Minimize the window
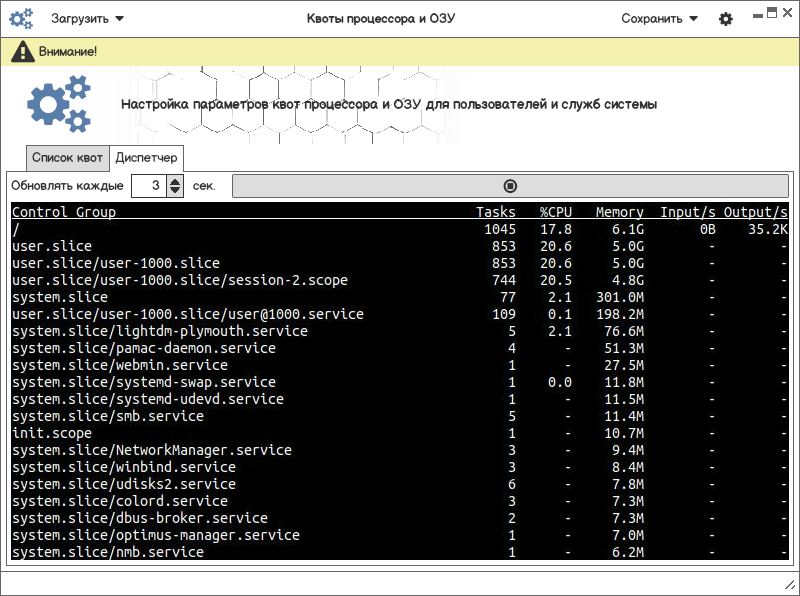The image size is (800, 596). point(758,16)
